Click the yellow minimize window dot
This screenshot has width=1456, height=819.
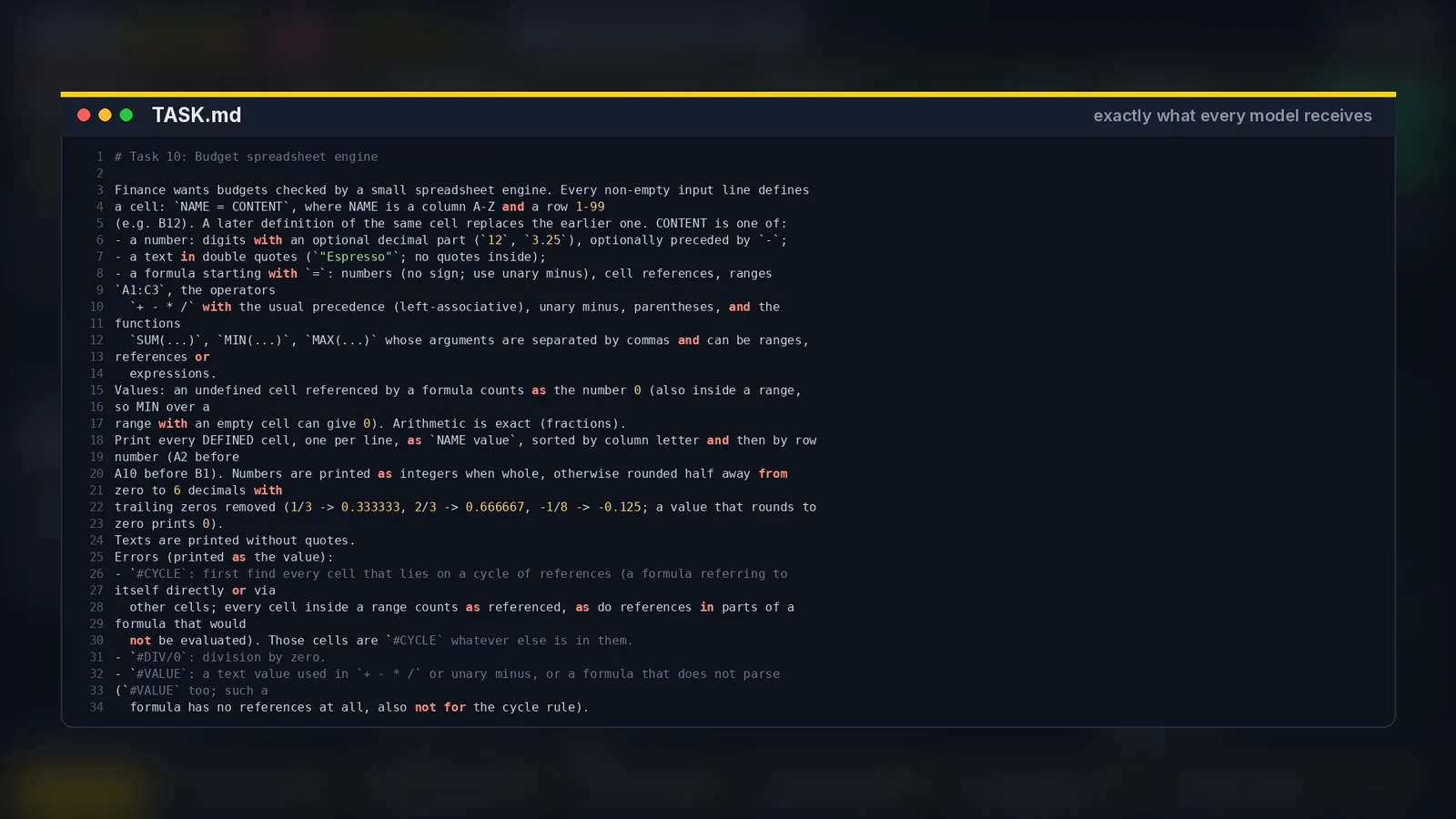pos(105,115)
